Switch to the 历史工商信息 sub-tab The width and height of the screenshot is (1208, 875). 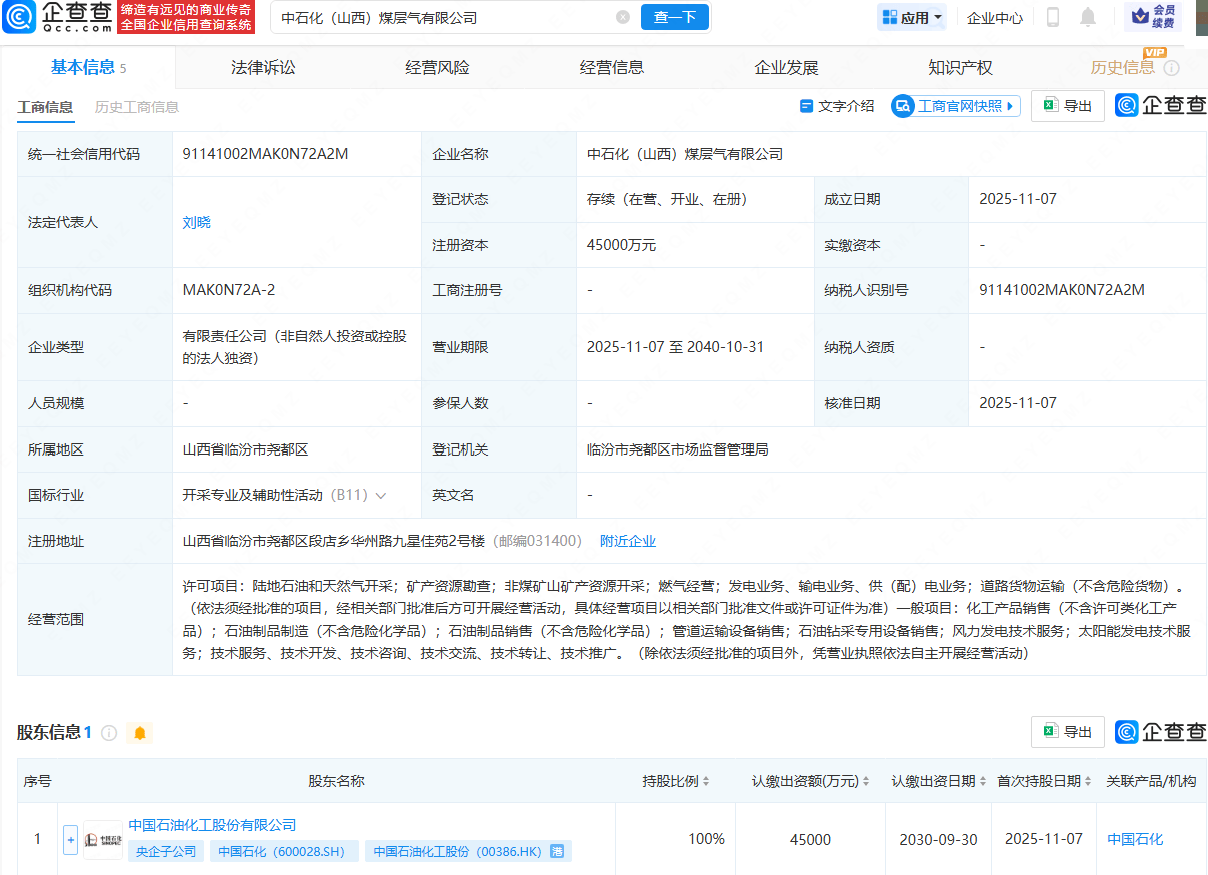[136, 107]
